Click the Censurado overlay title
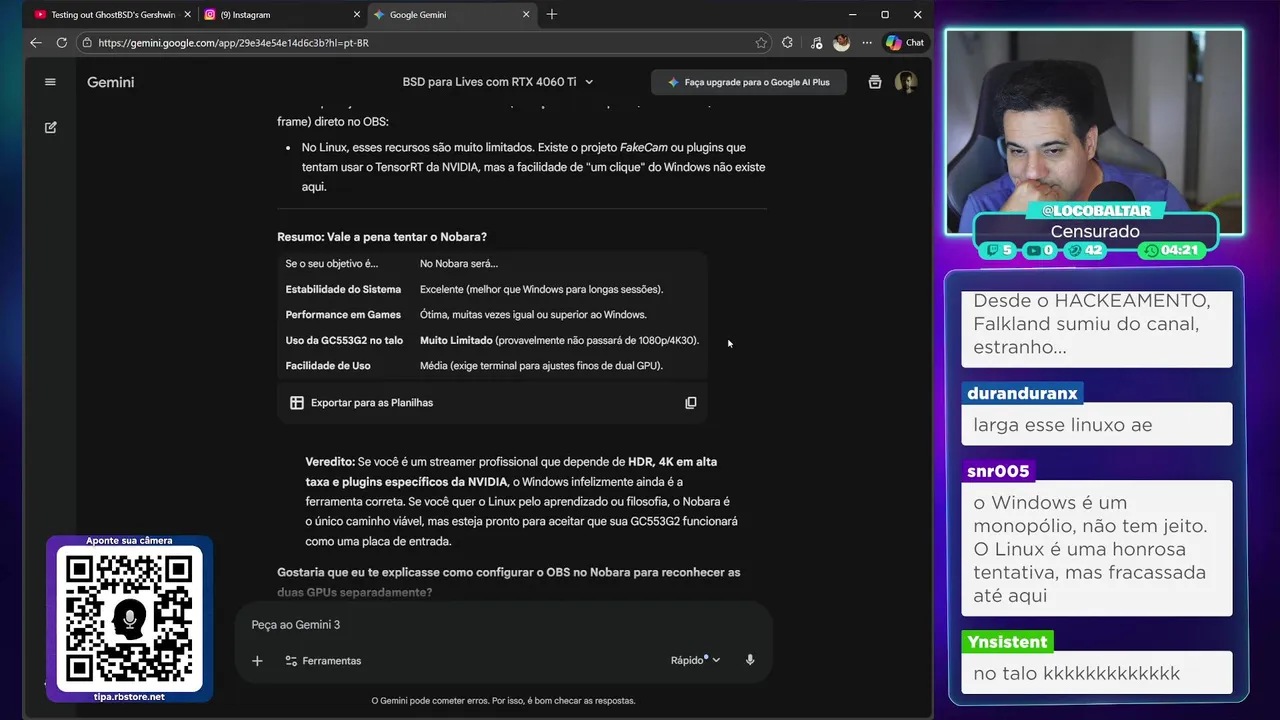 (x=1095, y=231)
